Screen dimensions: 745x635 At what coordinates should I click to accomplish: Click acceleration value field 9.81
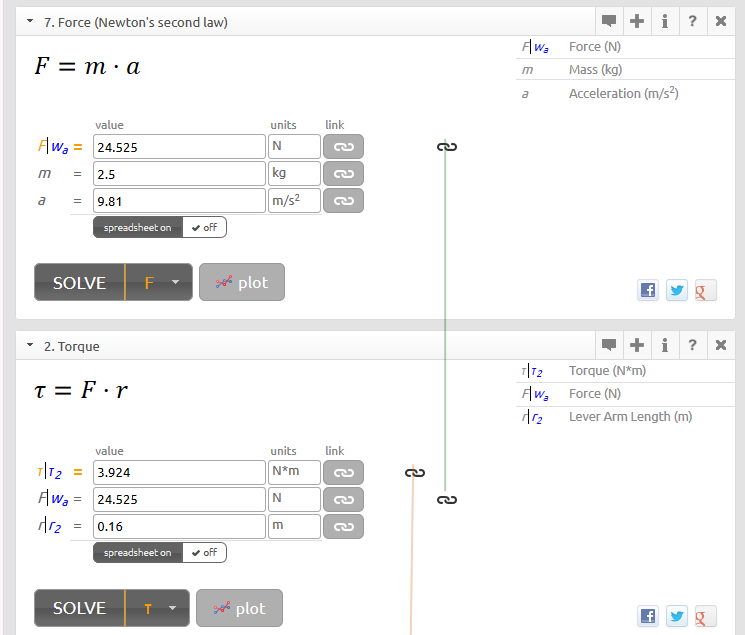pos(178,201)
